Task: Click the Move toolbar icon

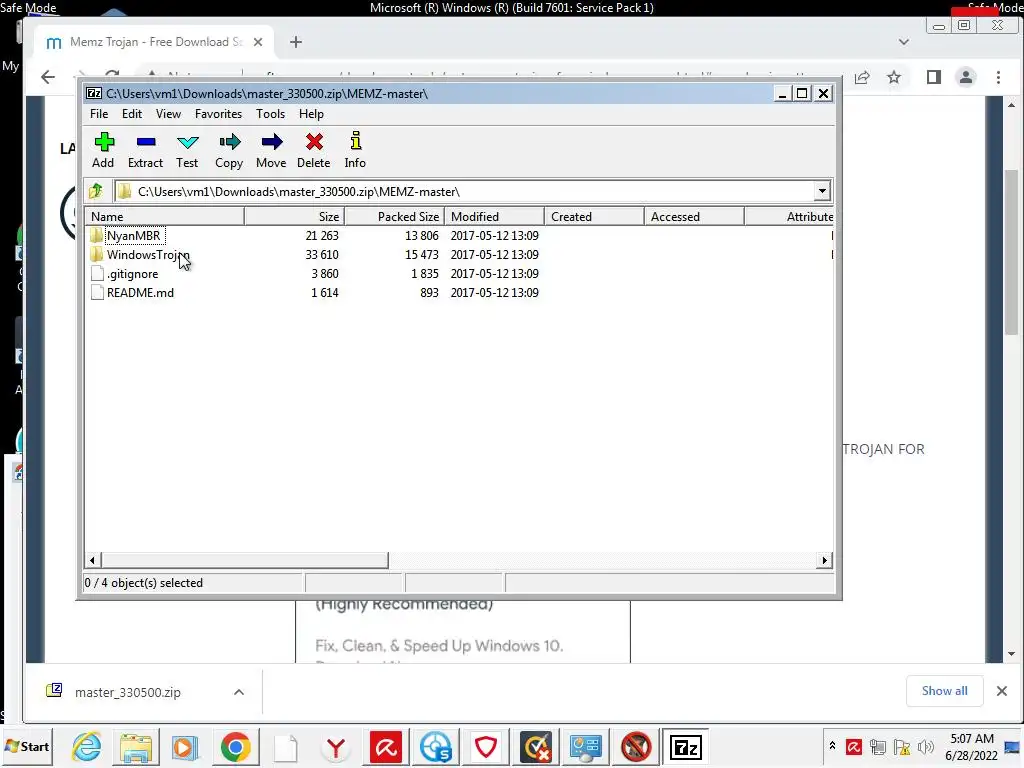Action: 271,150
